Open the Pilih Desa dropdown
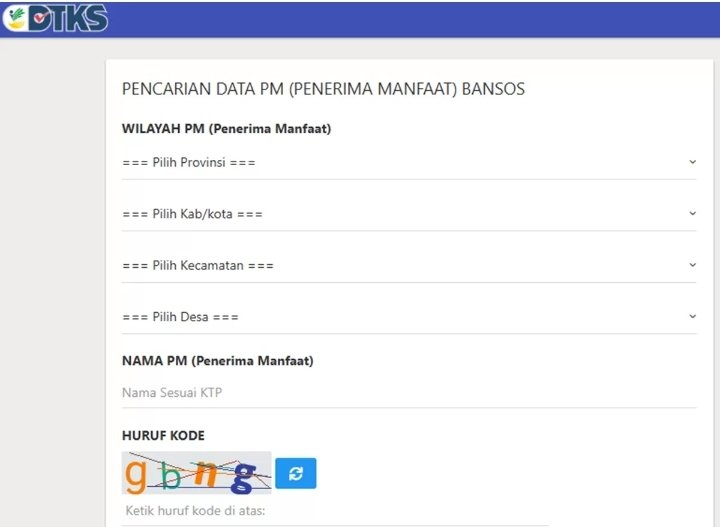The width and height of the screenshot is (720, 527). (409, 317)
